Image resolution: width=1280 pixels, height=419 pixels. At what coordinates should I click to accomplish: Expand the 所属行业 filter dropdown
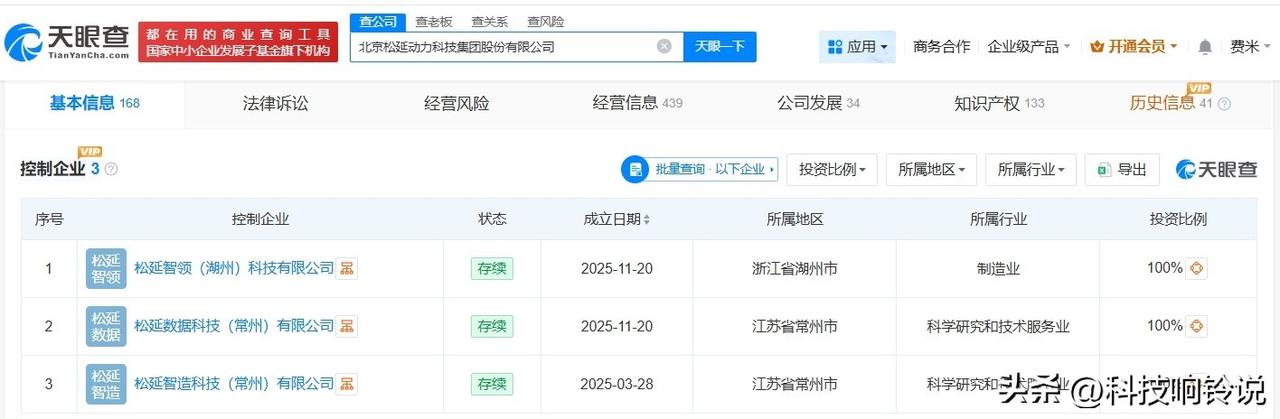tap(1030, 170)
